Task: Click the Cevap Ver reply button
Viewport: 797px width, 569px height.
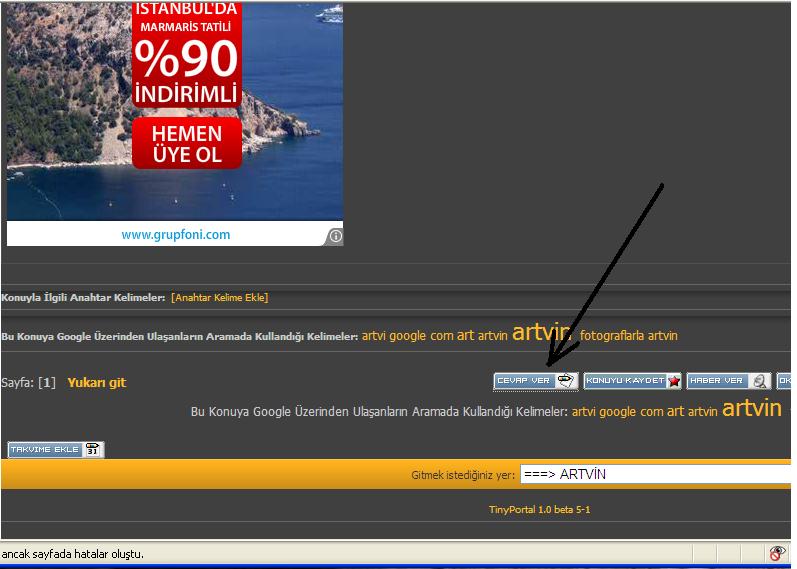Action: click(536, 381)
